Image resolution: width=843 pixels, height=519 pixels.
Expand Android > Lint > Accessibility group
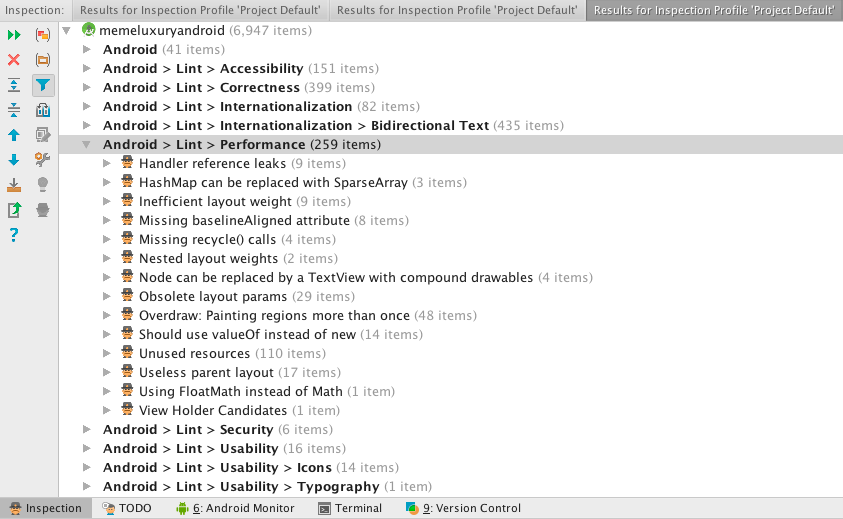pos(87,68)
